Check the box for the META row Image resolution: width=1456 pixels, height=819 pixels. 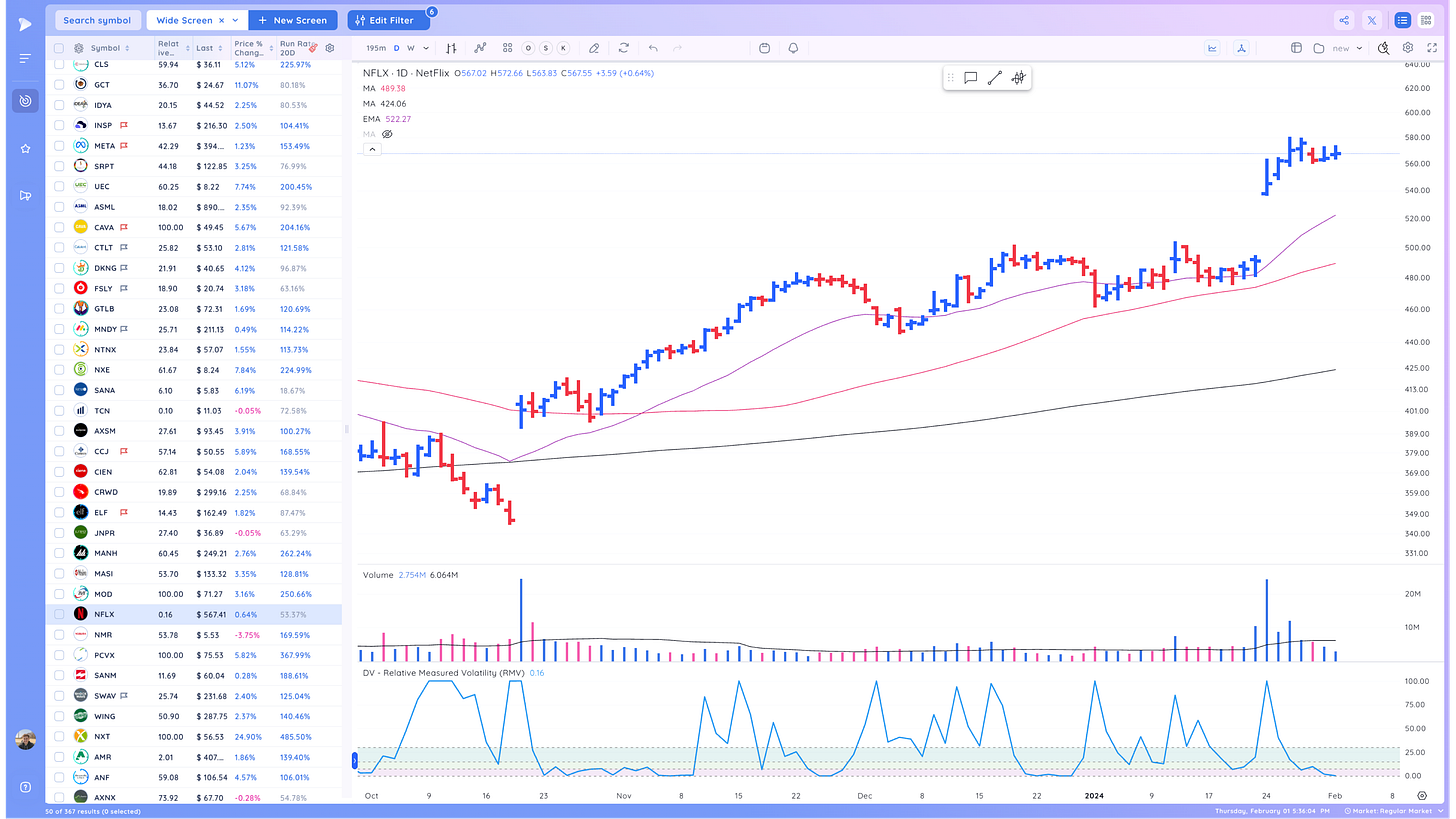point(59,146)
